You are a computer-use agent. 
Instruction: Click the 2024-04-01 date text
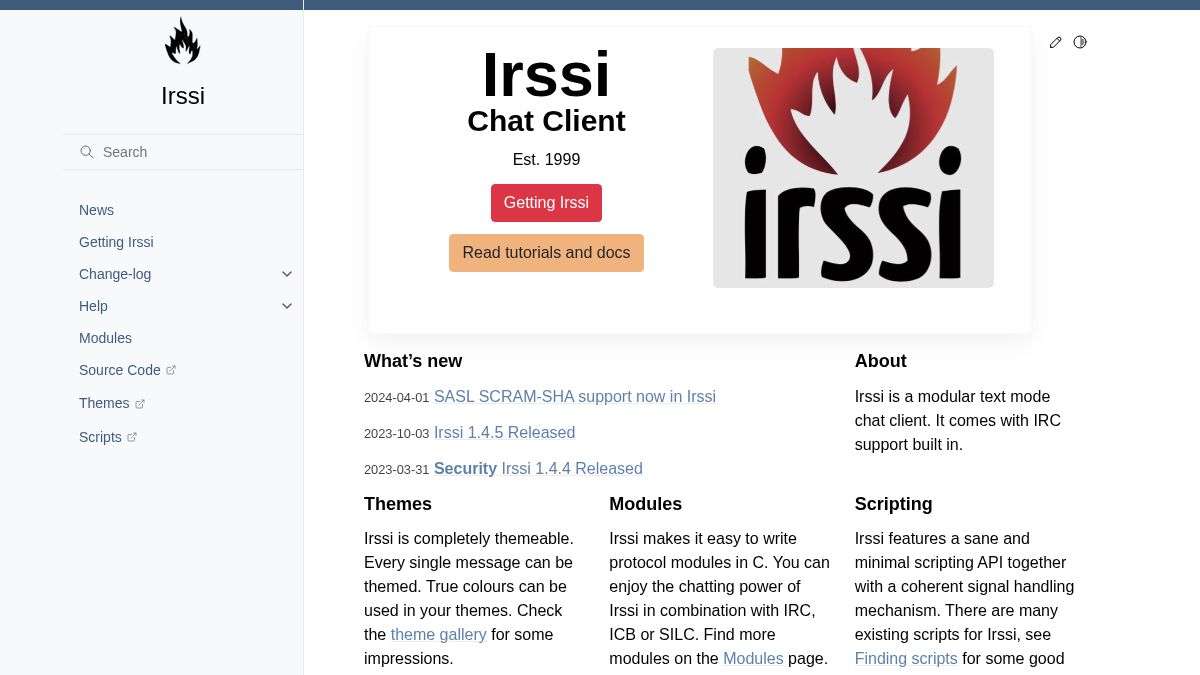396,398
